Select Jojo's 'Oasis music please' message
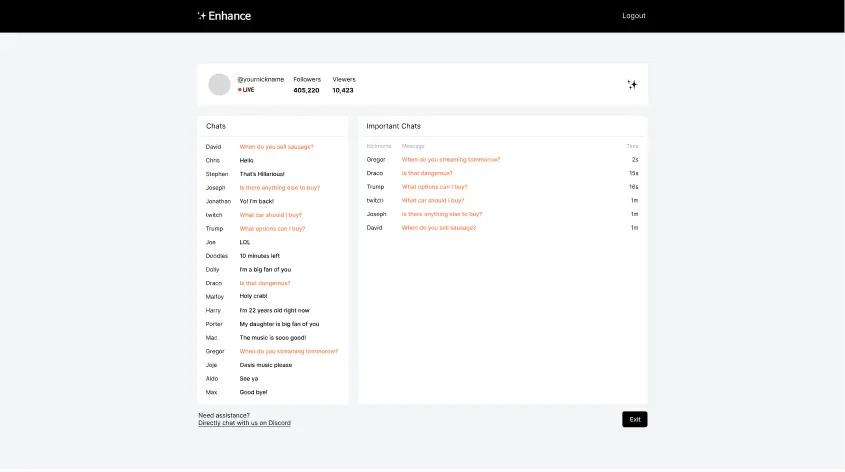845x472 pixels. [266, 365]
